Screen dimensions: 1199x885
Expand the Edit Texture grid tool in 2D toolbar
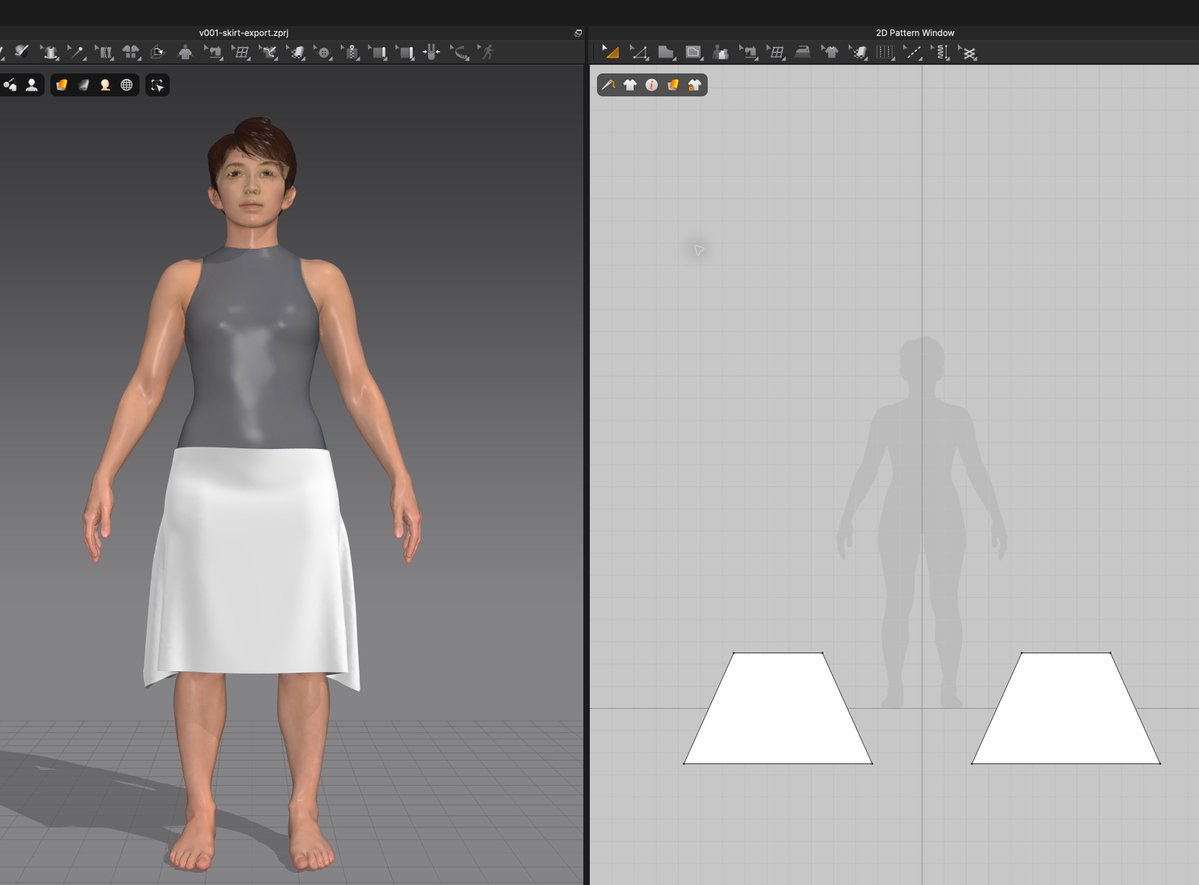(775, 52)
